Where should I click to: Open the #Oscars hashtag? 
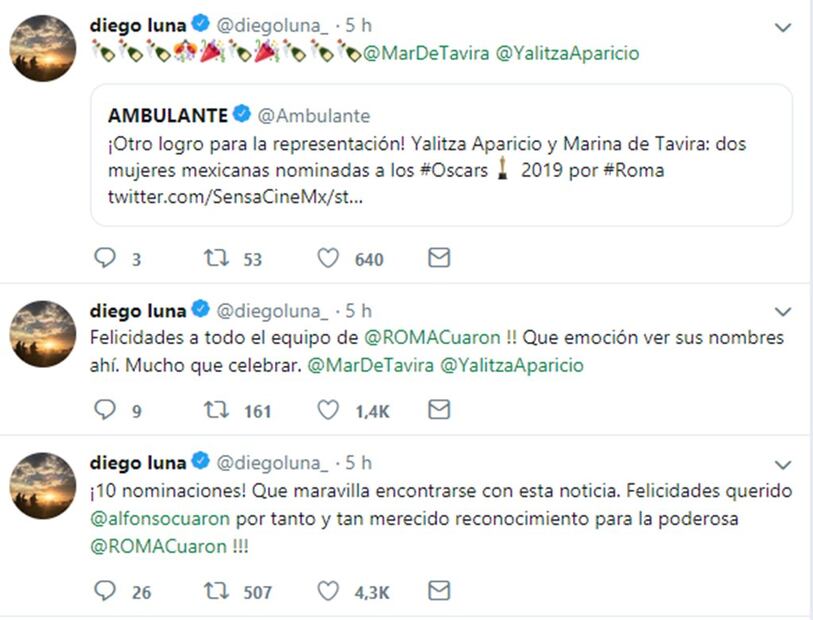click(452, 170)
